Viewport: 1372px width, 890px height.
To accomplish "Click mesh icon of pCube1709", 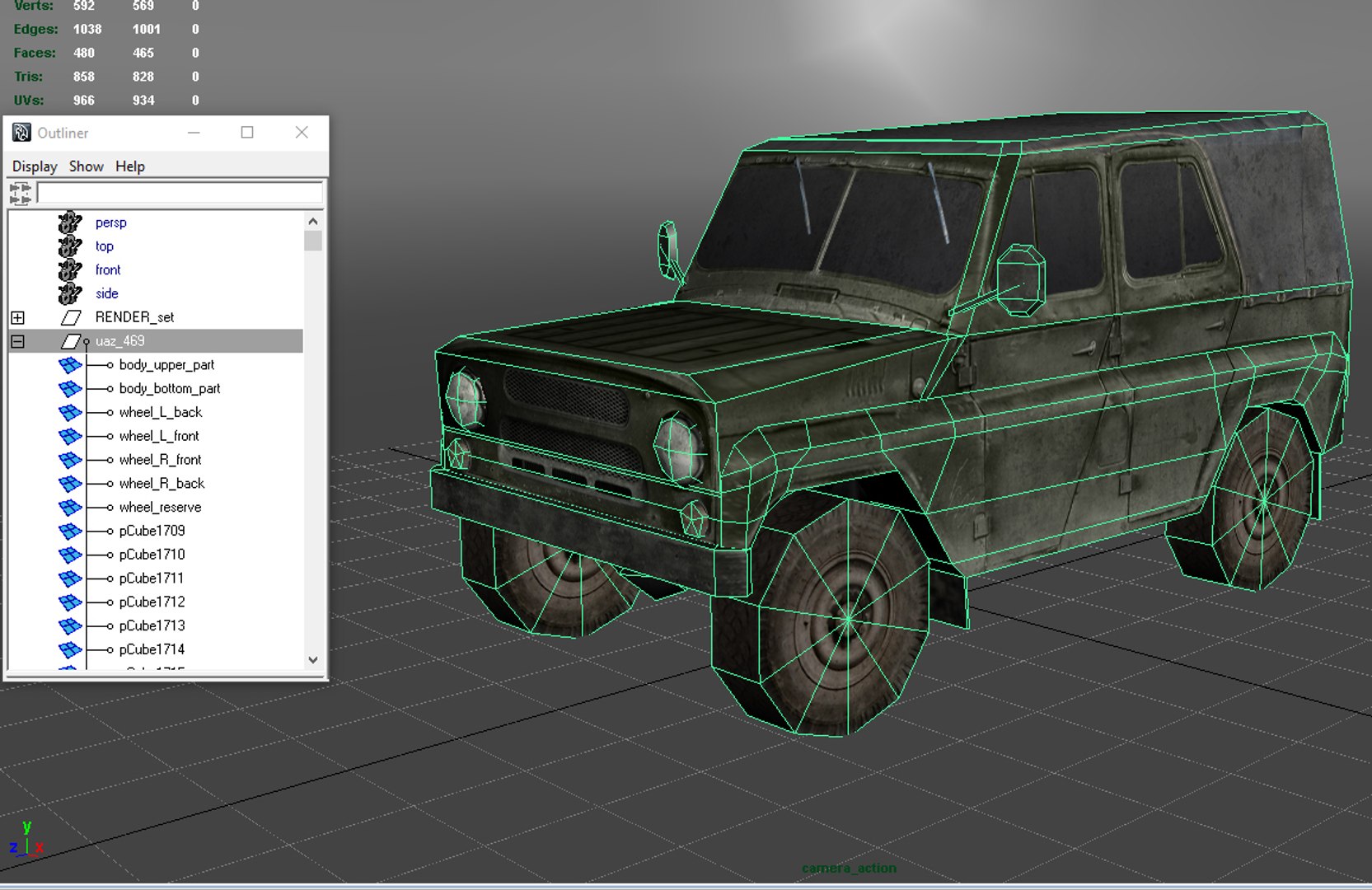I will [70, 531].
